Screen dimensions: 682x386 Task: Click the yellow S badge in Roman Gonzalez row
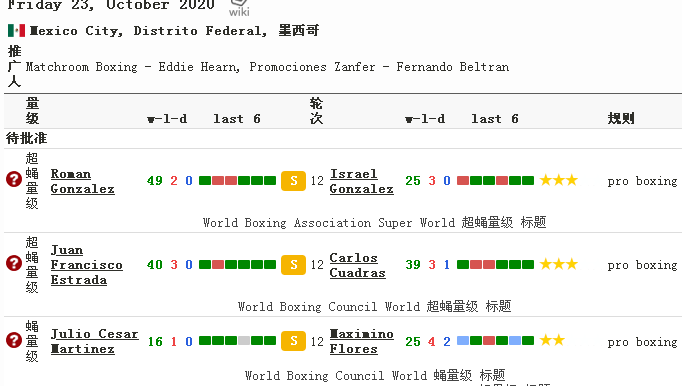point(294,181)
